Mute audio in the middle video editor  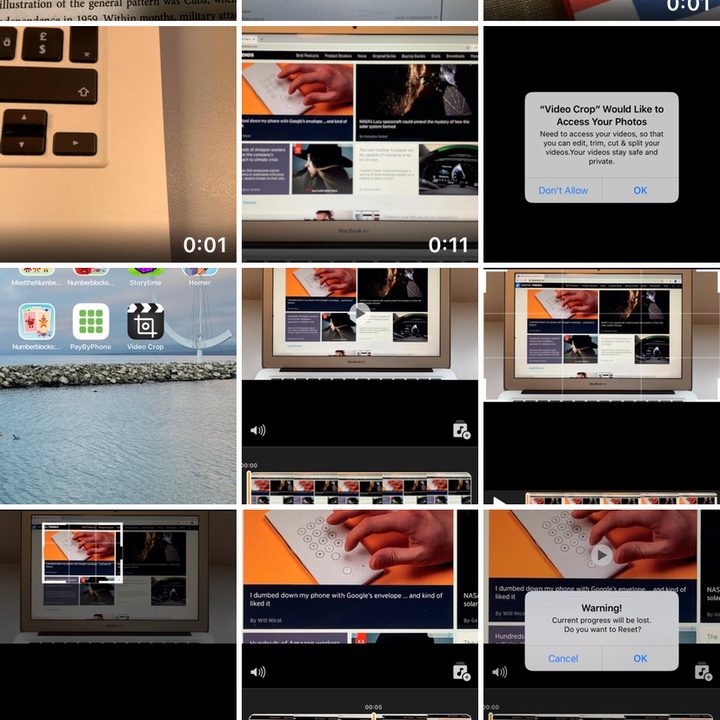pyautogui.click(x=258, y=430)
